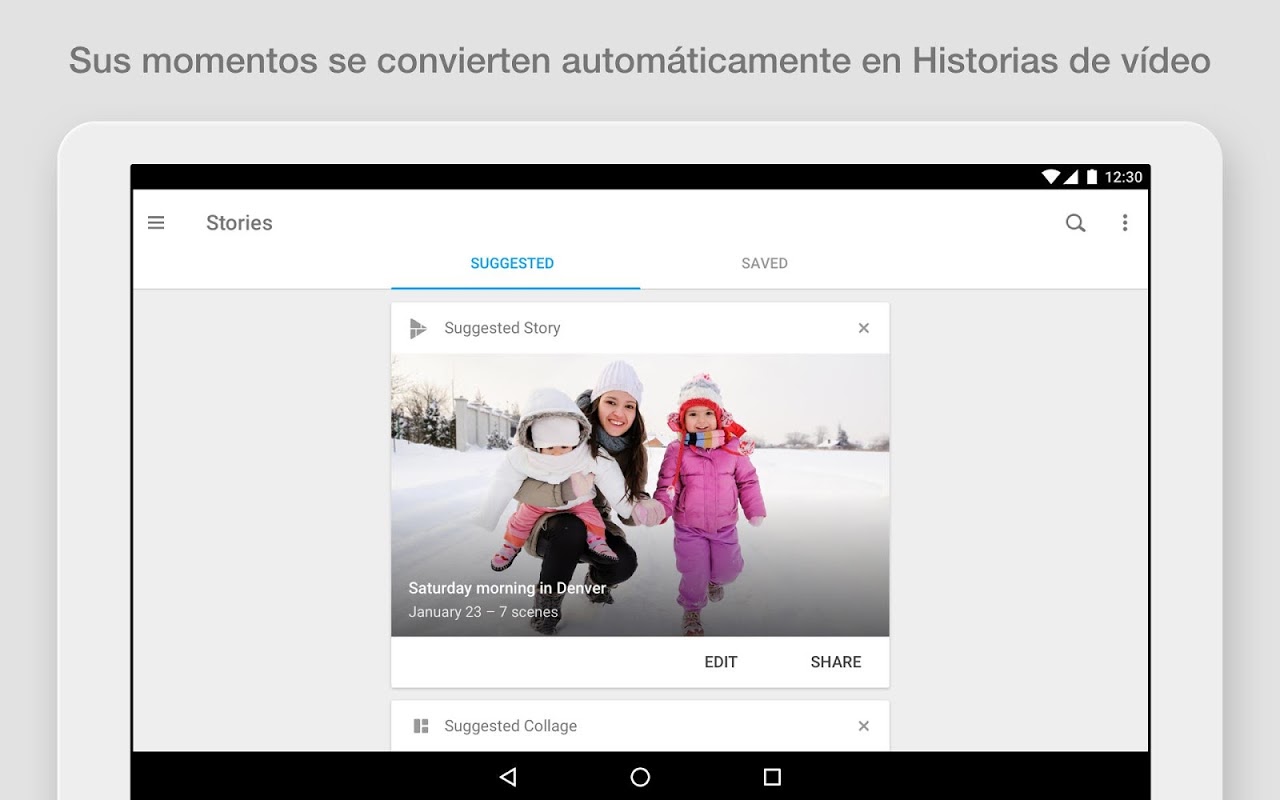
Task: Open the hamburger navigation menu
Action: pyautogui.click(x=156, y=223)
